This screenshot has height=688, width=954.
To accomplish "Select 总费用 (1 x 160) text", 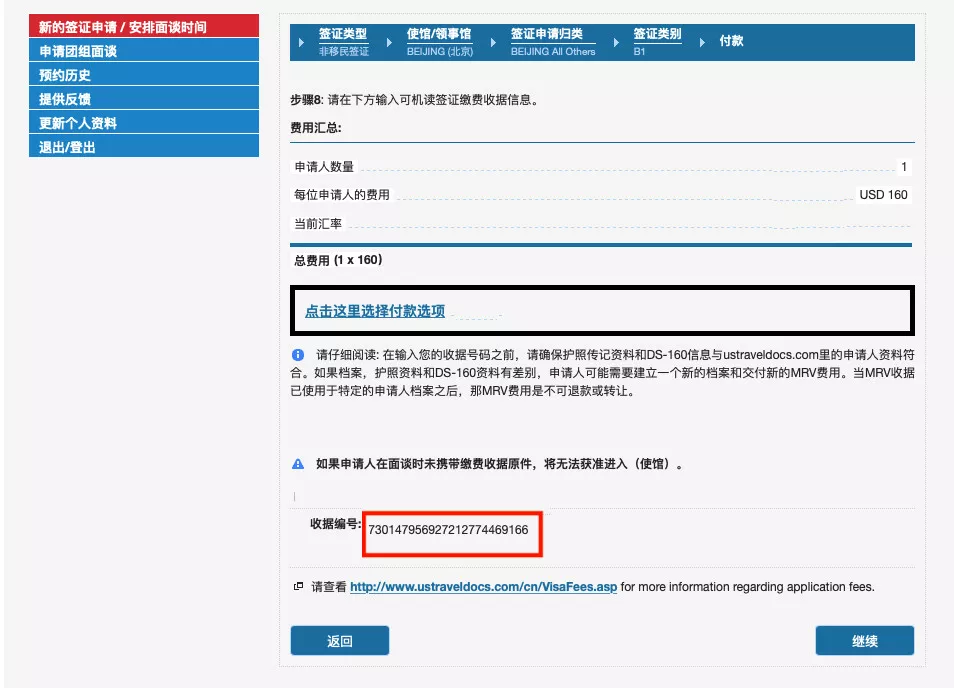I will pos(338,260).
